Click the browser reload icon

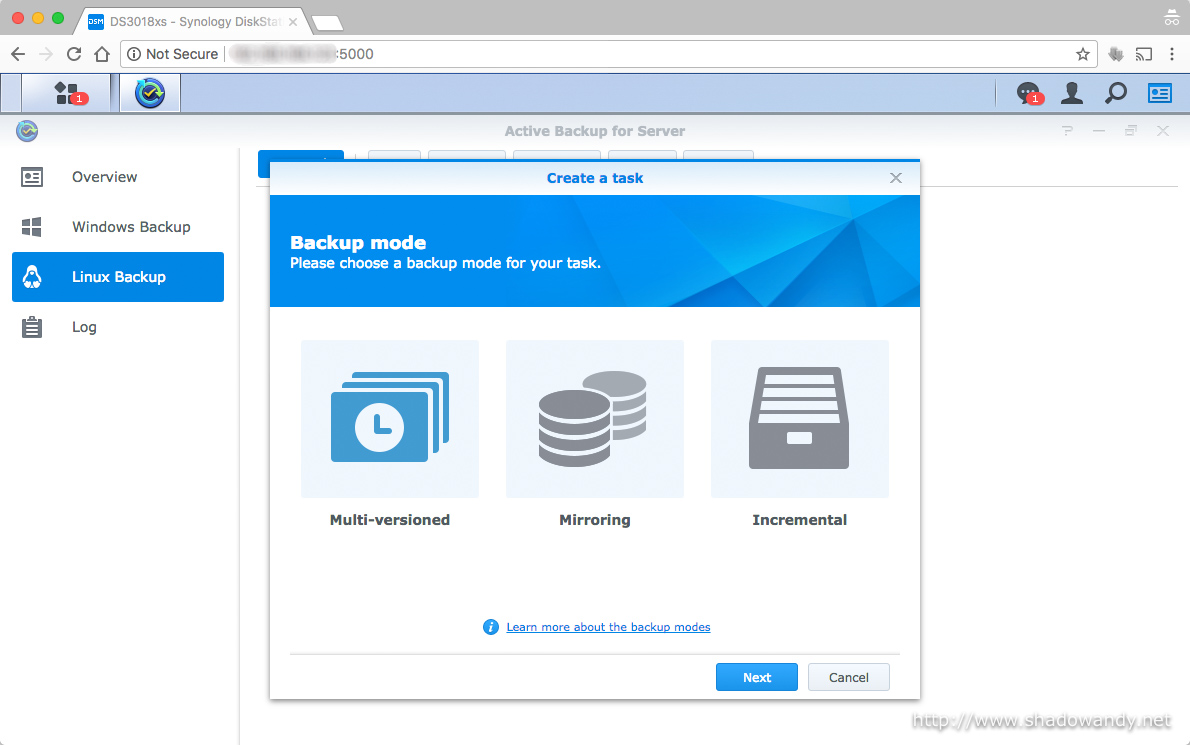(x=74, y=54)
